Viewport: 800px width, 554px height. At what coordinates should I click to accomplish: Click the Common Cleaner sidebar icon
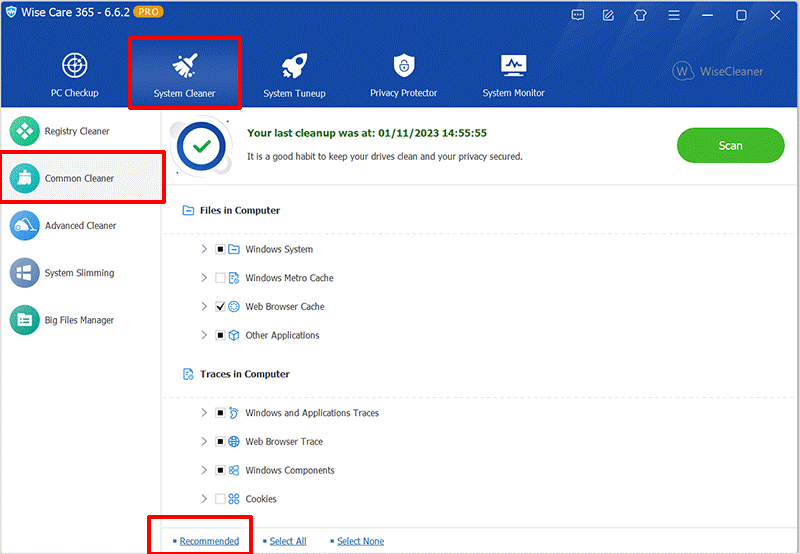point(24,178)
